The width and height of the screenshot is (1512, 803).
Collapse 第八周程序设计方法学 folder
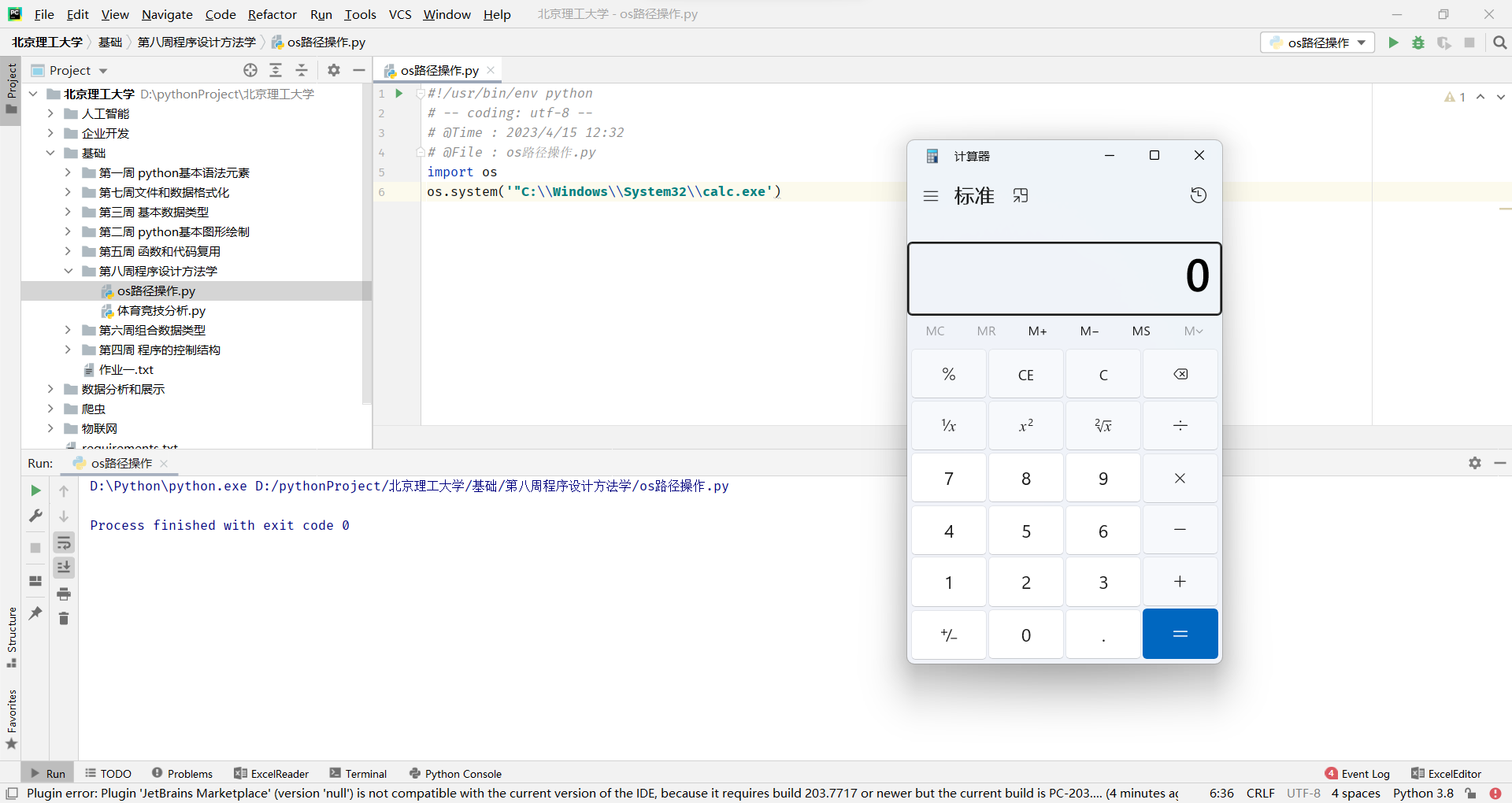(68, 271)
